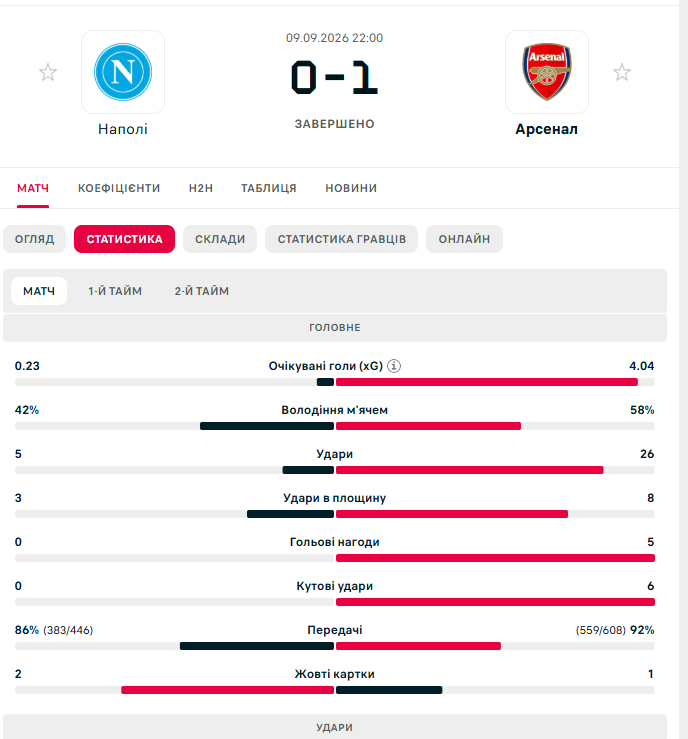Screen dimensions: 688x739
Task: Select the МАТЧ main tab
Action: coord(33,188)
